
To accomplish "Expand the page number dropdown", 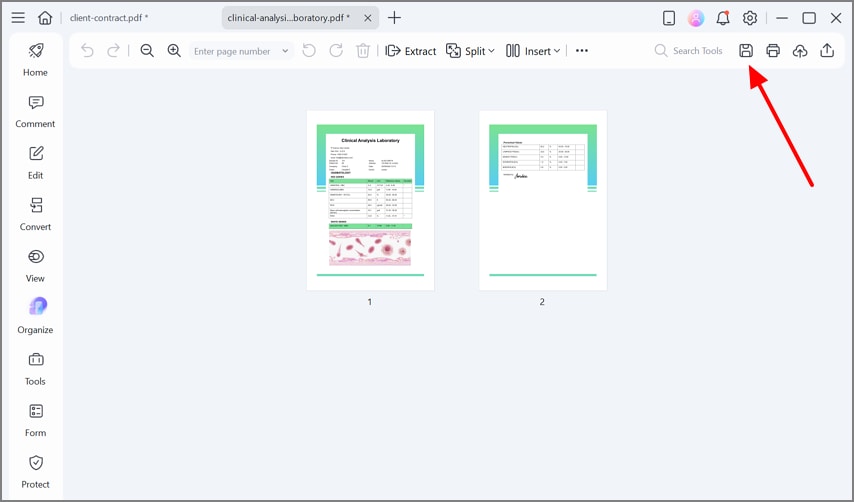I will pyautogui.click(x=285, y=51).
